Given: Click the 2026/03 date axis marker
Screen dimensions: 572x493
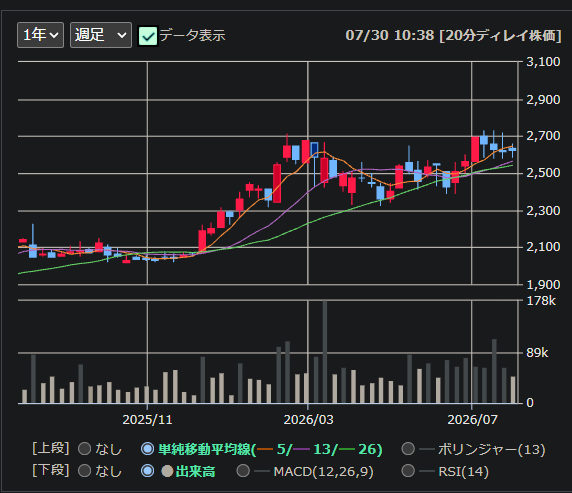Looking at the screenshot, I should 308,420.
